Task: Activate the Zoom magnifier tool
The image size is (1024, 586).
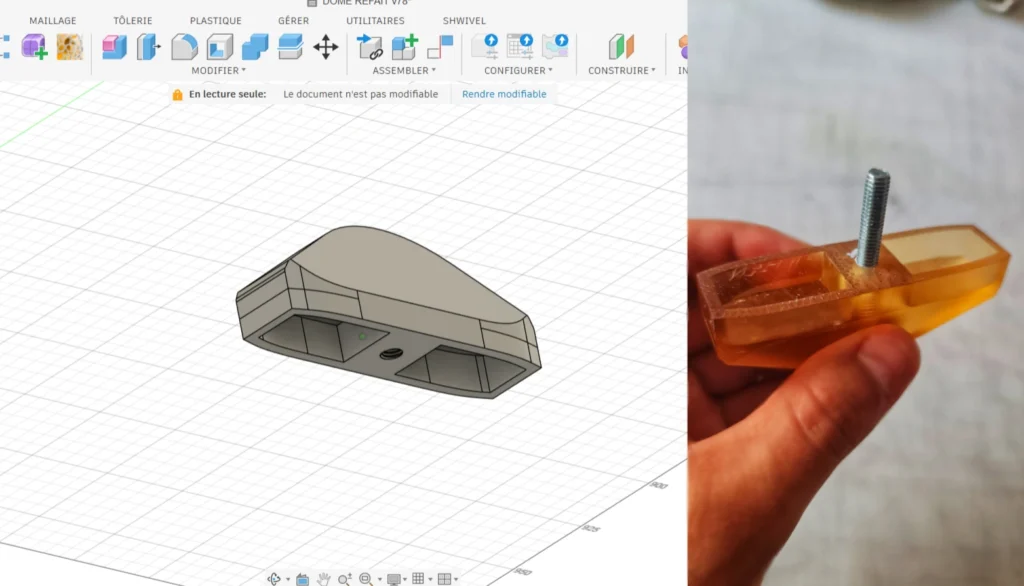Action: click(345, 579)
